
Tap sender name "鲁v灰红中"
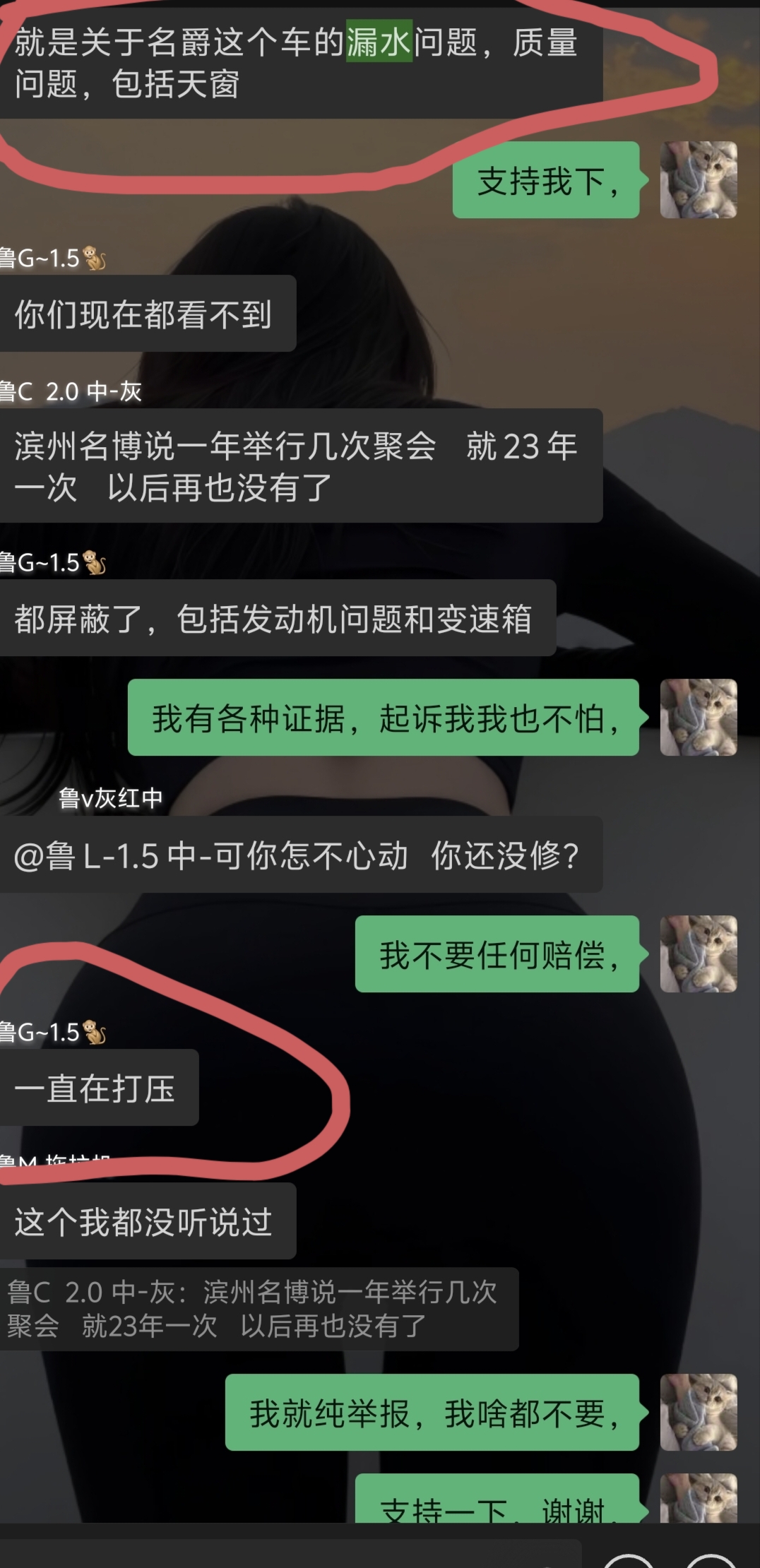coord(110,798)
